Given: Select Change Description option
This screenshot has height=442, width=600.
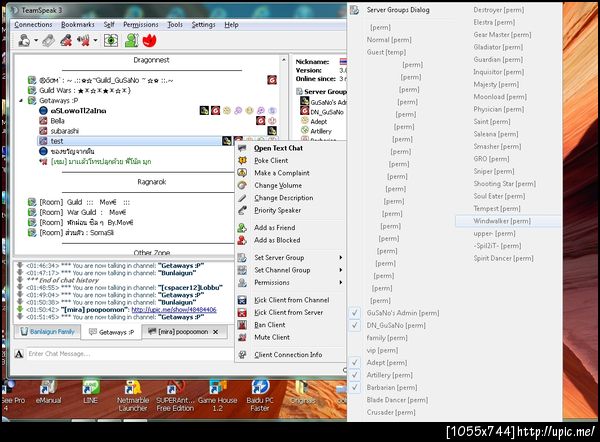Looking at the screenshot, I should [290, 198].
